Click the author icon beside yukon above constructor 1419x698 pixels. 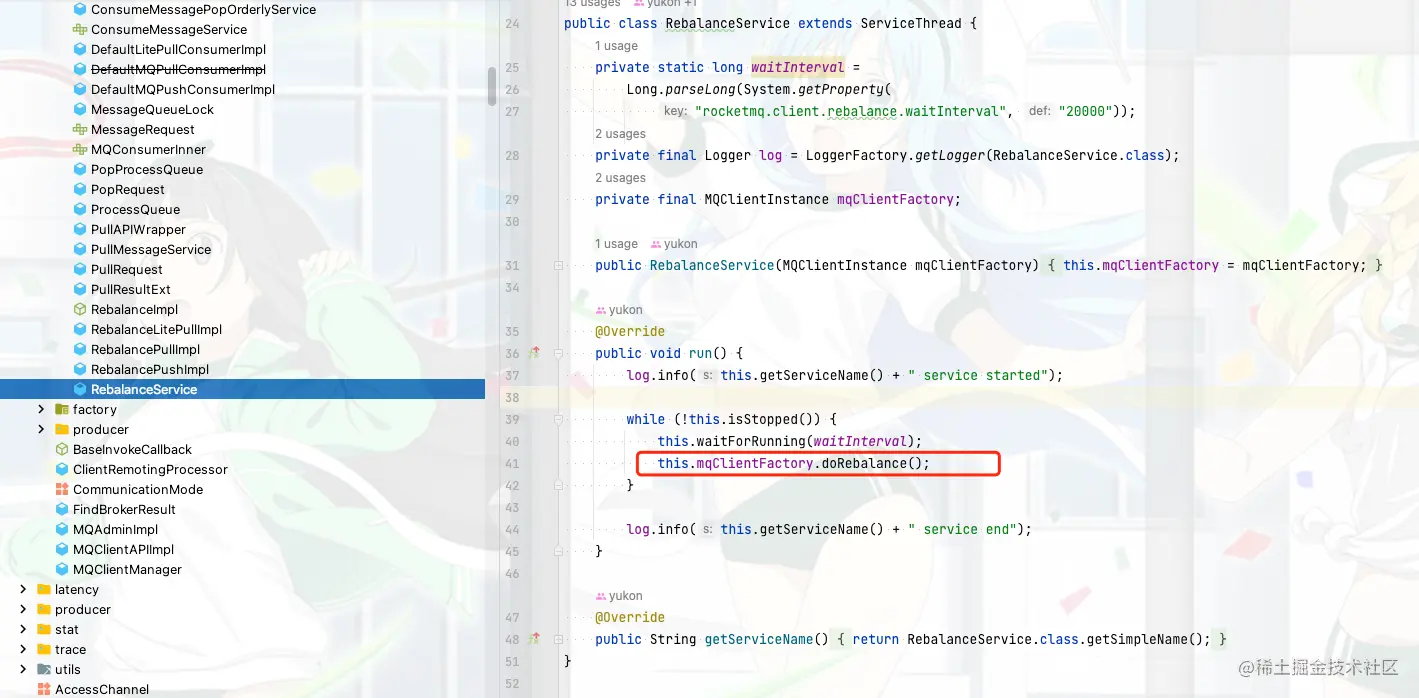tap(656, 244)
